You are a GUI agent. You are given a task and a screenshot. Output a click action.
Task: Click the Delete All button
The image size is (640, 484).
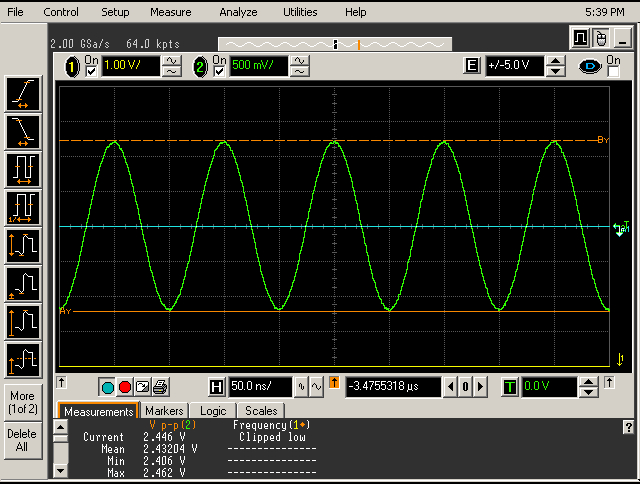(22, 441)
